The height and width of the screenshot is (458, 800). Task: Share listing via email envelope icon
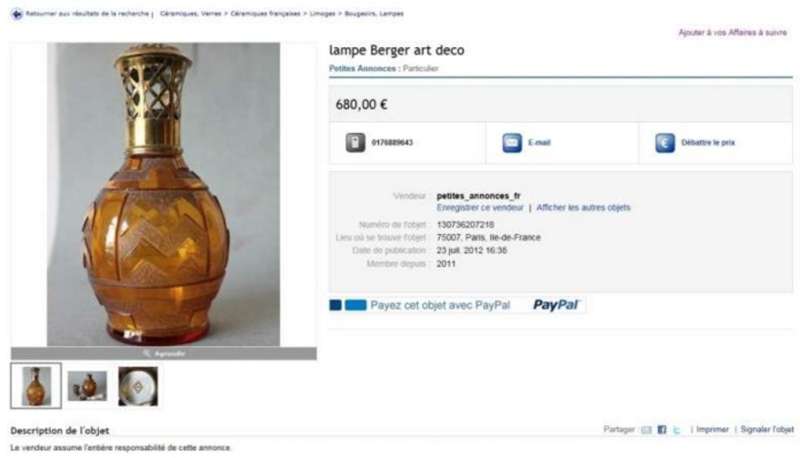[646, 429]
